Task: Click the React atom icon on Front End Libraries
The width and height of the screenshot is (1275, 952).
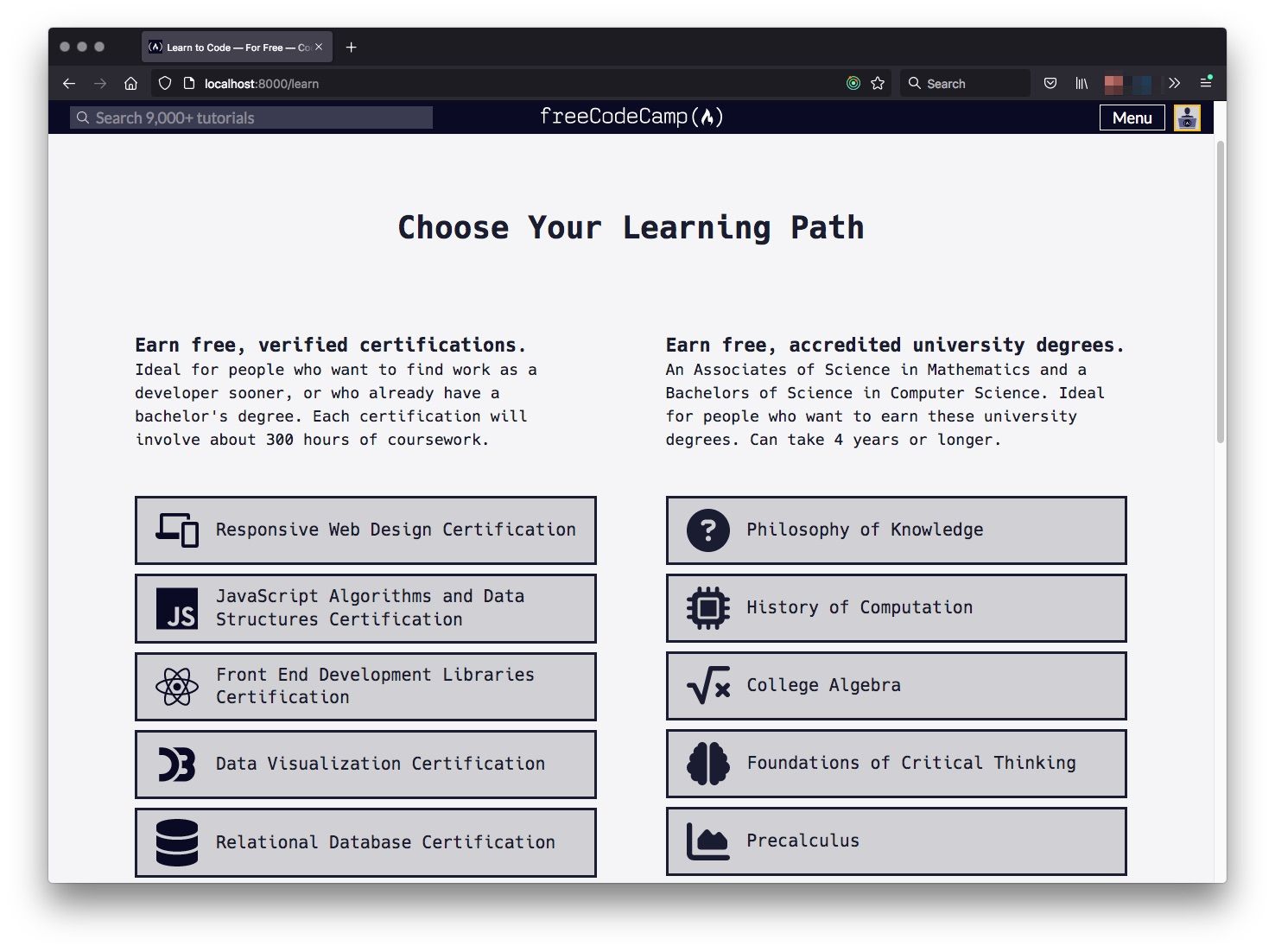Action: click(176, 686)
